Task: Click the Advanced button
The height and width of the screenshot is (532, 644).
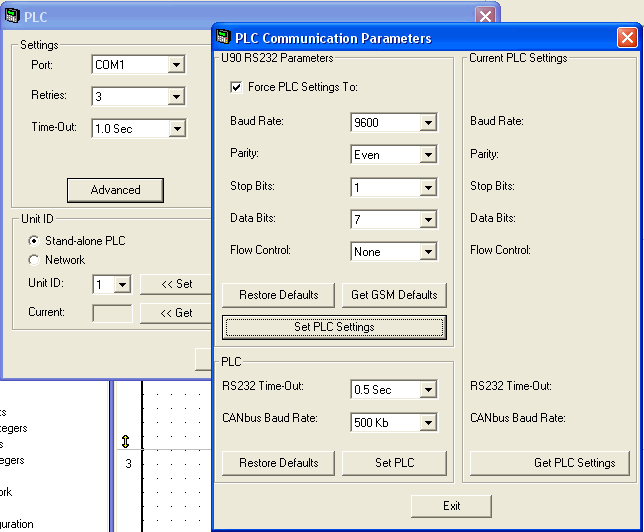Action: [x=115, y=190]
